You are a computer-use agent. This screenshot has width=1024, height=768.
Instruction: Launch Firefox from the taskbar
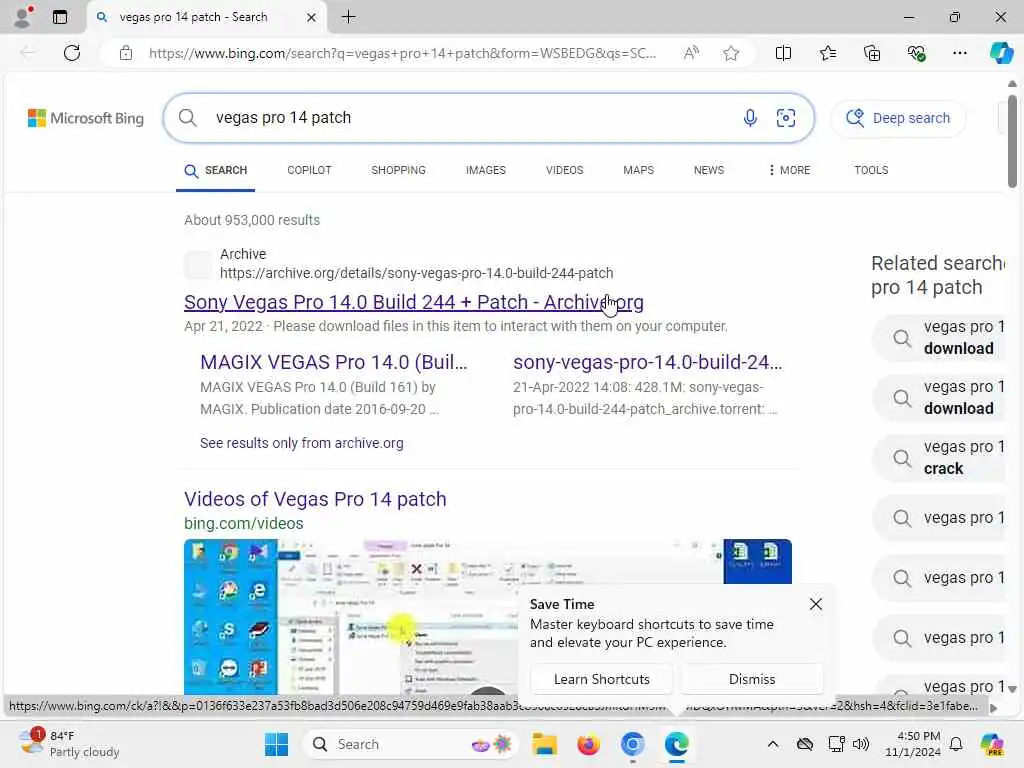[588, 744]
